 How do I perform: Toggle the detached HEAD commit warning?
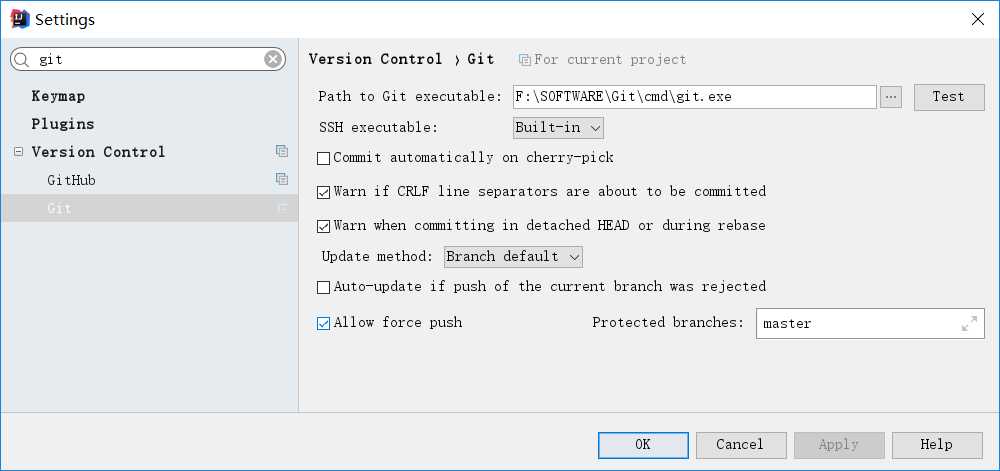pyautogui.click(x=323, y=226)
